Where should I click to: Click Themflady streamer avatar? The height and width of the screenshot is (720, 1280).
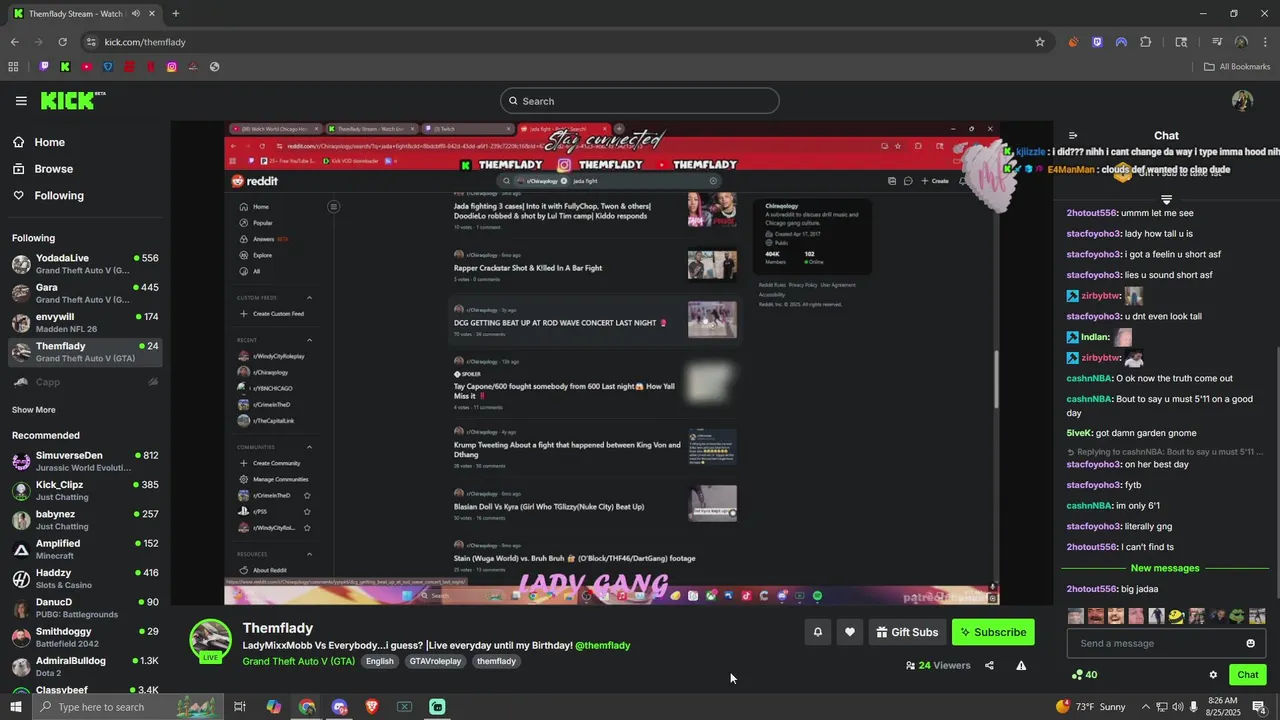[x=211, y=641]
